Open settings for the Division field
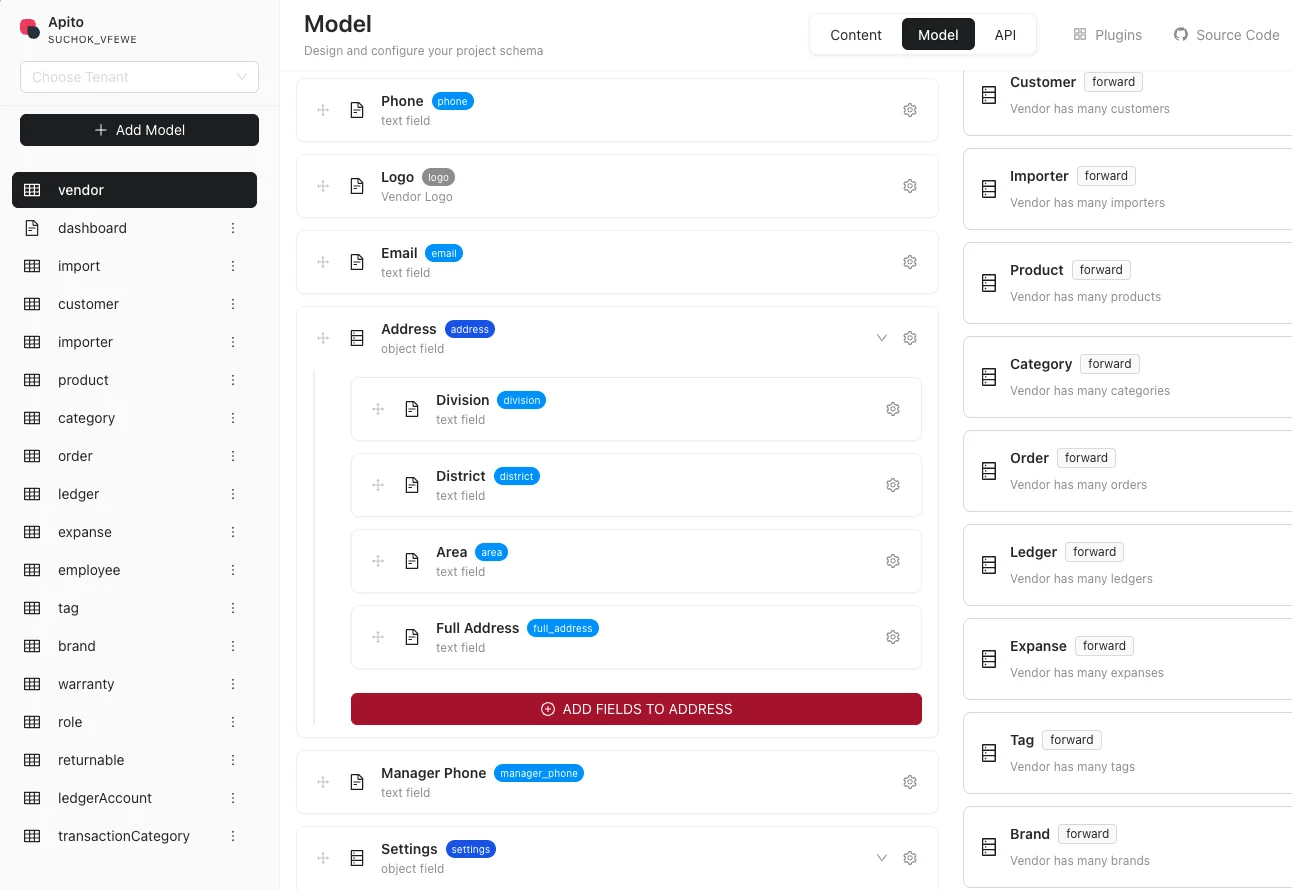 [892, 408]
